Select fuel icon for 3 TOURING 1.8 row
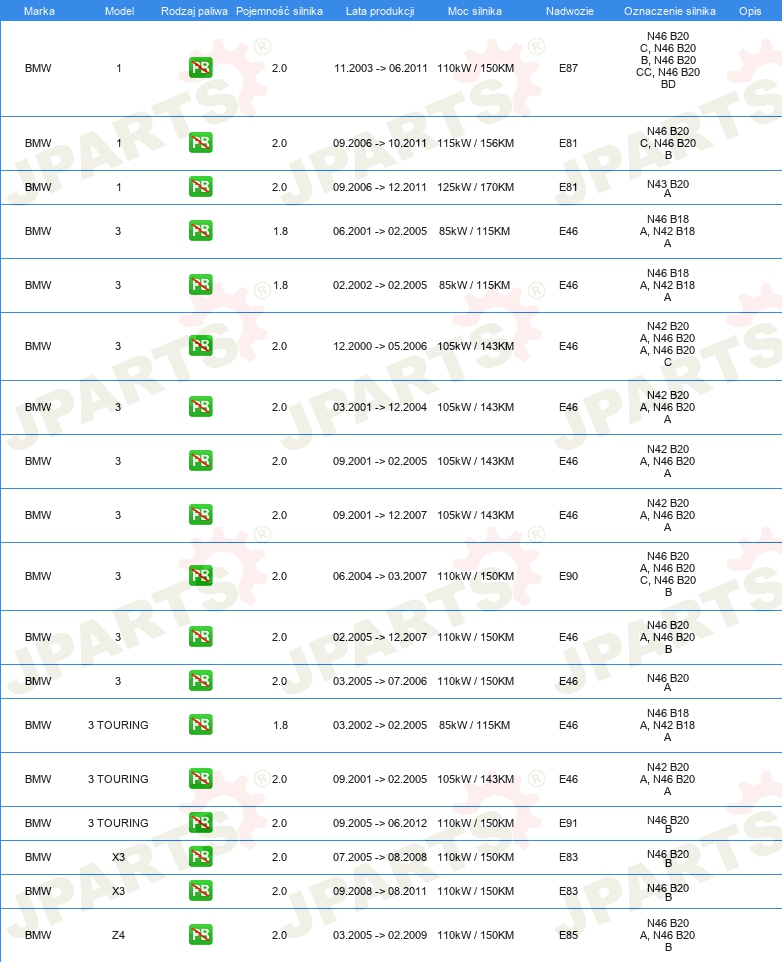 coord(201,725)
